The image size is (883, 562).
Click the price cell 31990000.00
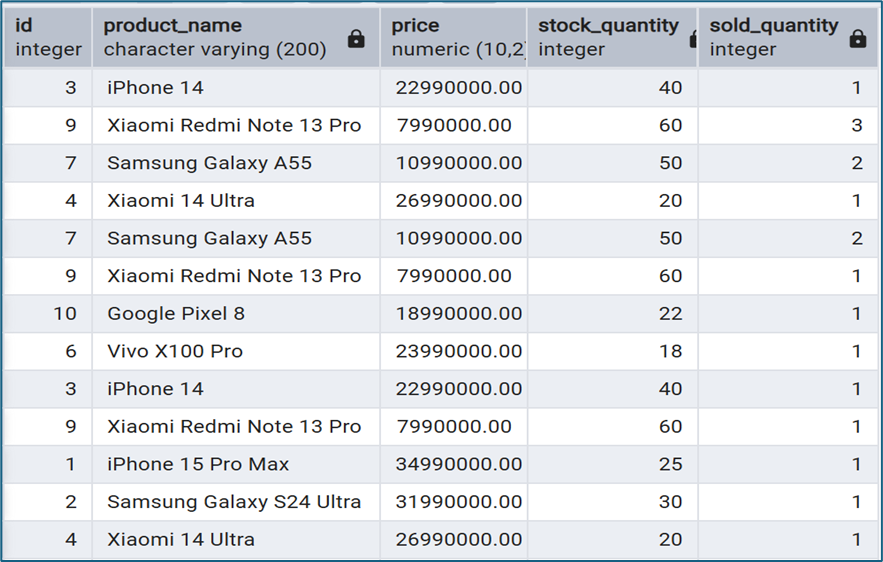[x=458, y=502]
